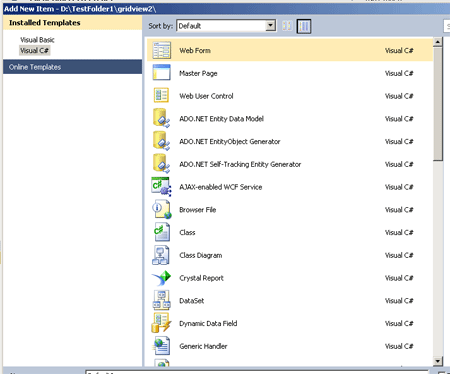Click the Browser File template icon
Screen dimensions: 450x374
click(162, 209)
